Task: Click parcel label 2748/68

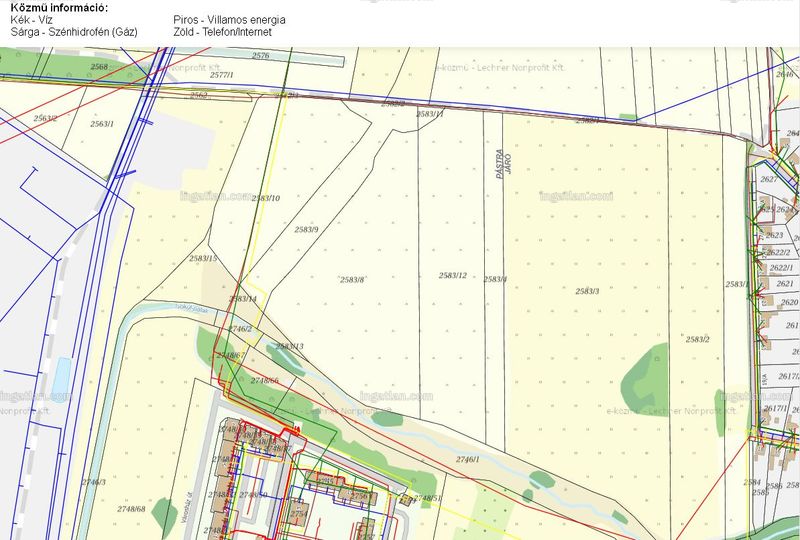Action: [x=131, y=509]
